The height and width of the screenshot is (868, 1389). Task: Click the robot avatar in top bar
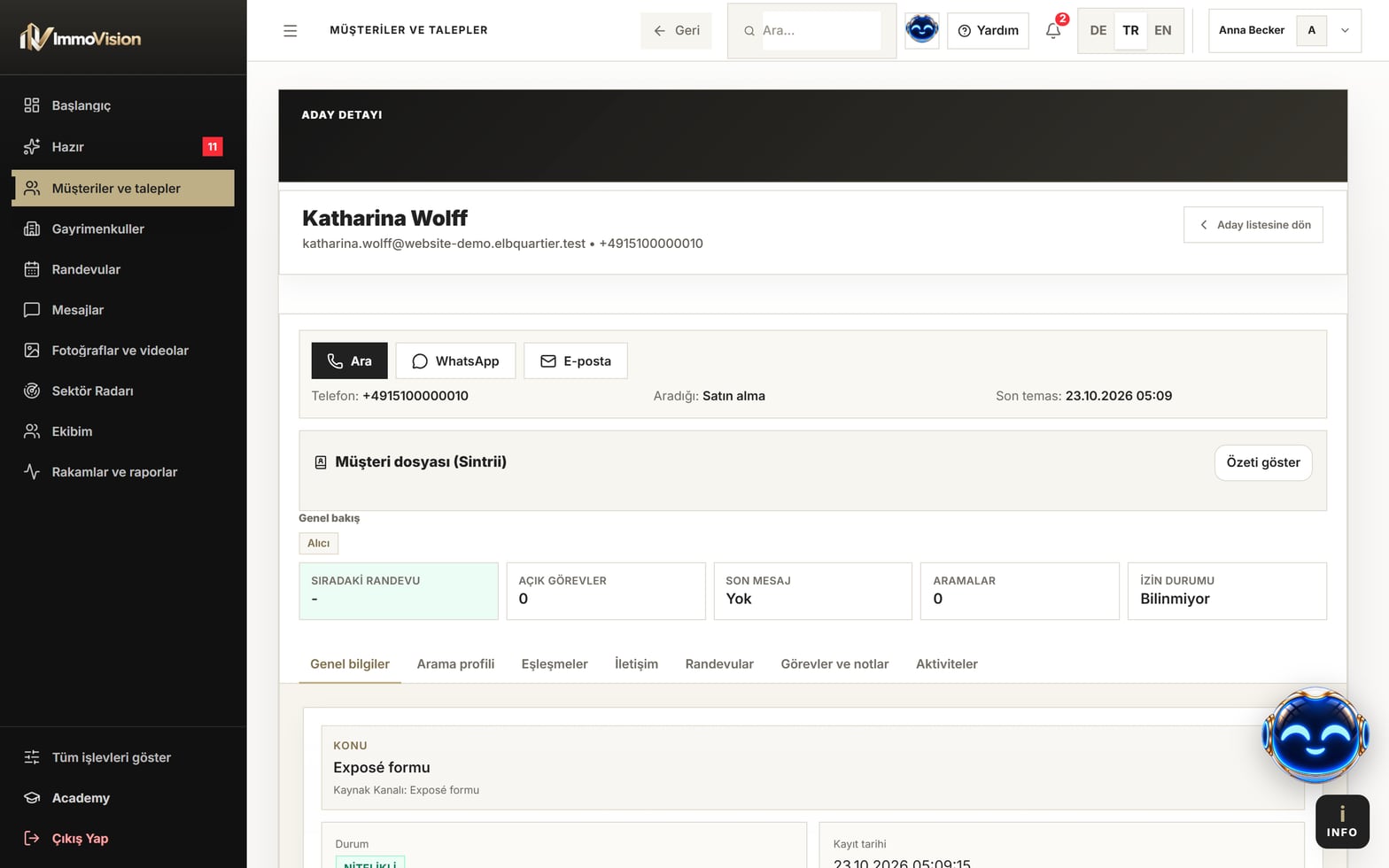921,30
